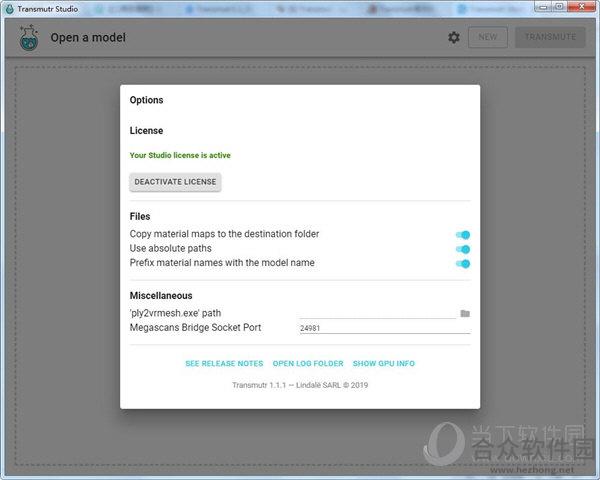Click 'Your Studio license is active' text

(180, 155)
